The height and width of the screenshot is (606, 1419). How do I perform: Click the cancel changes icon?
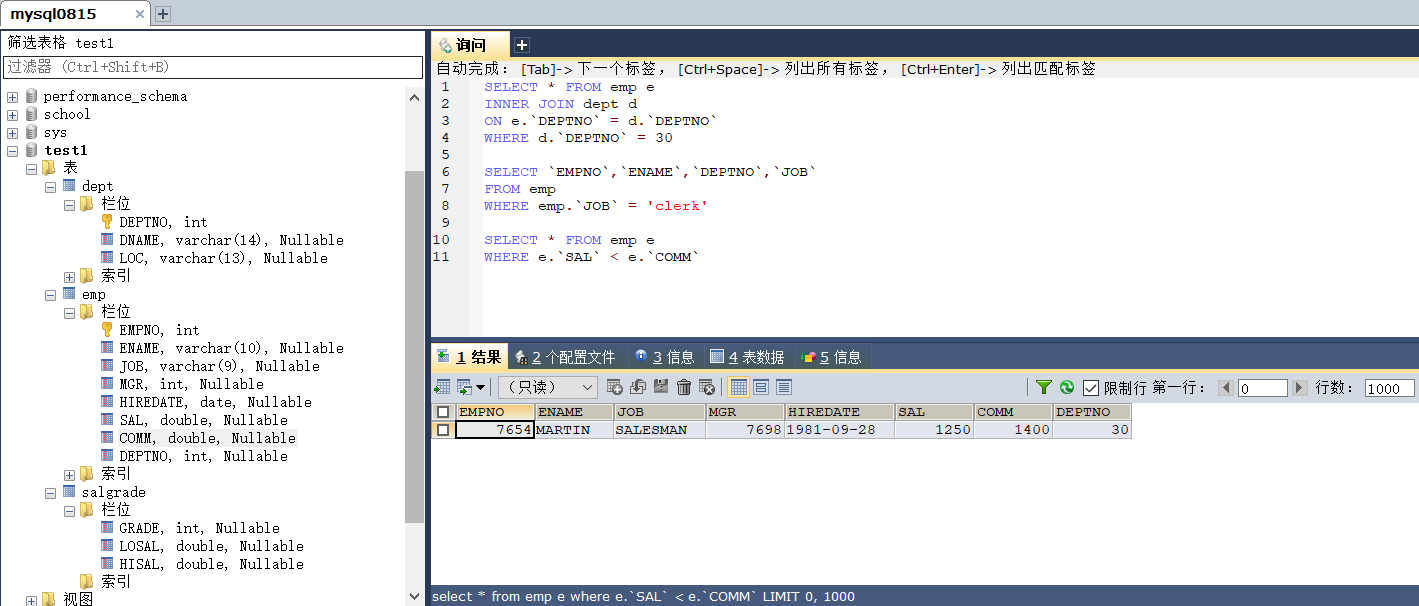(x=707, y=387)
